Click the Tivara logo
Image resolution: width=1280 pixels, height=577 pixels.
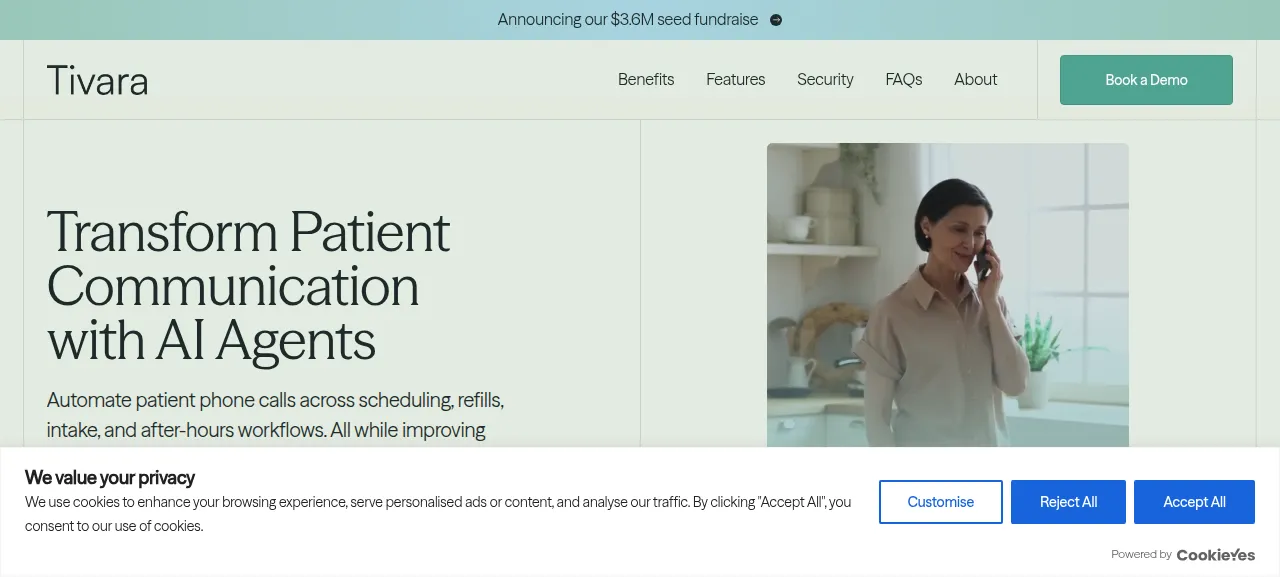point(97,80)
